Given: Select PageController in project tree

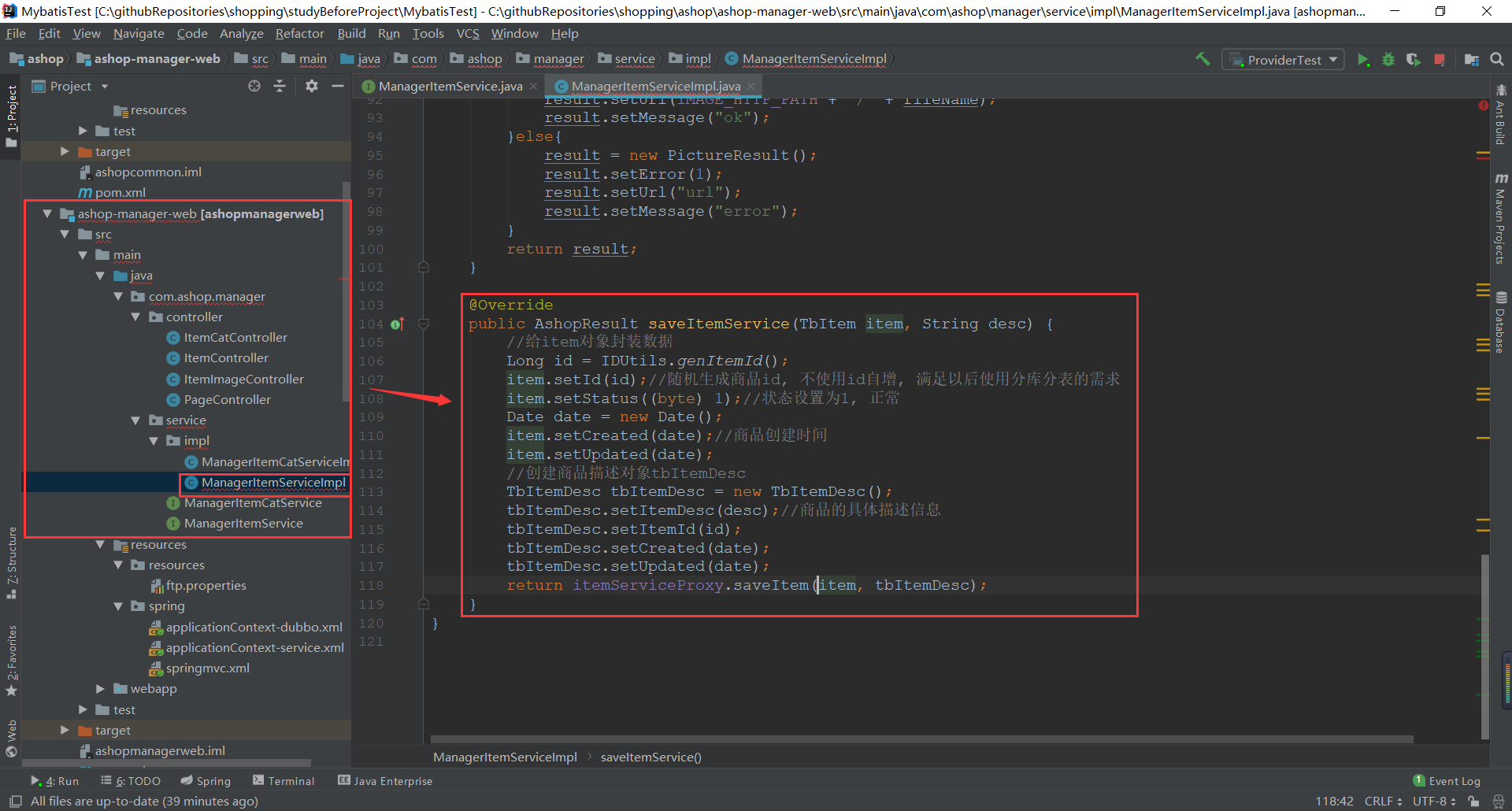Looking at the screenshot, I should coord(227,400).
